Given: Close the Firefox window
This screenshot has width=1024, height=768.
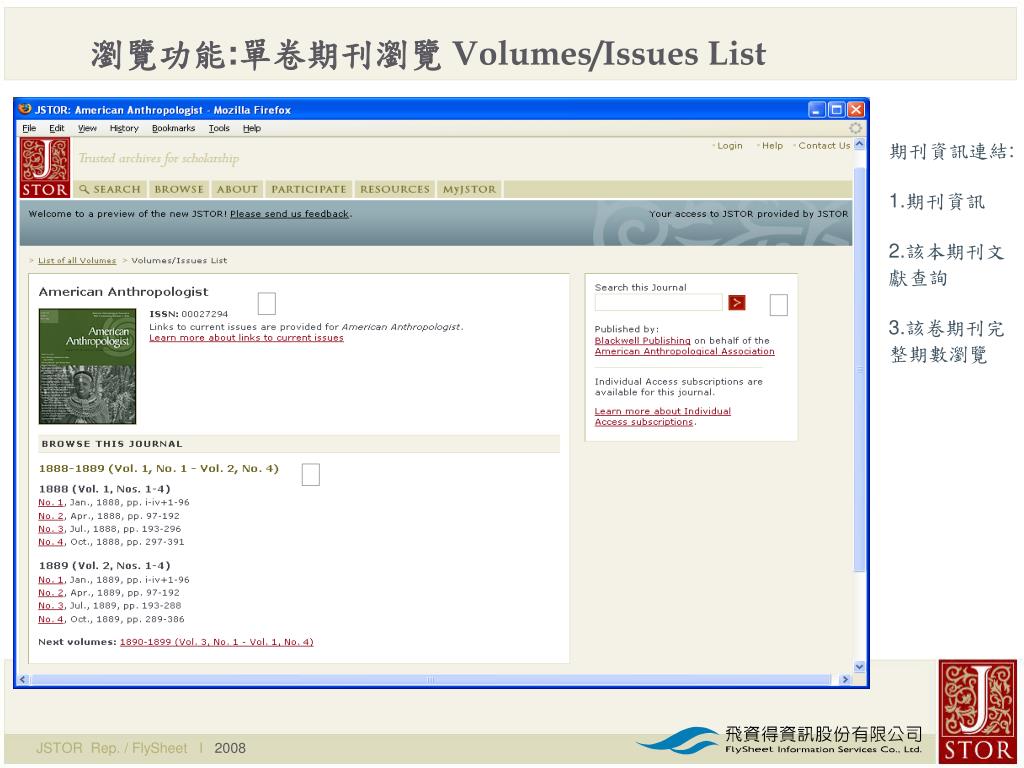Looking at the screenshot, I should pyautogui.click(x=856, y=110).
